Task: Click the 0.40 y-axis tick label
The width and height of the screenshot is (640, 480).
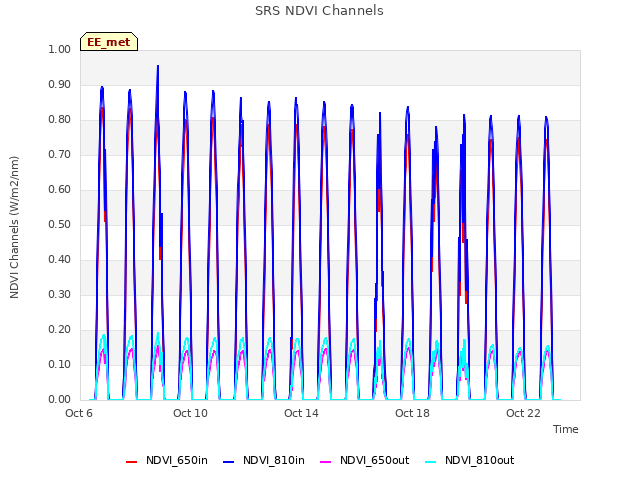Action: 60,260
